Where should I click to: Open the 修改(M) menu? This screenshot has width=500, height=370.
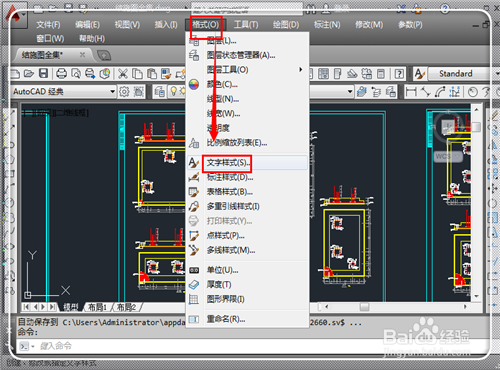[x=369, y=25]
